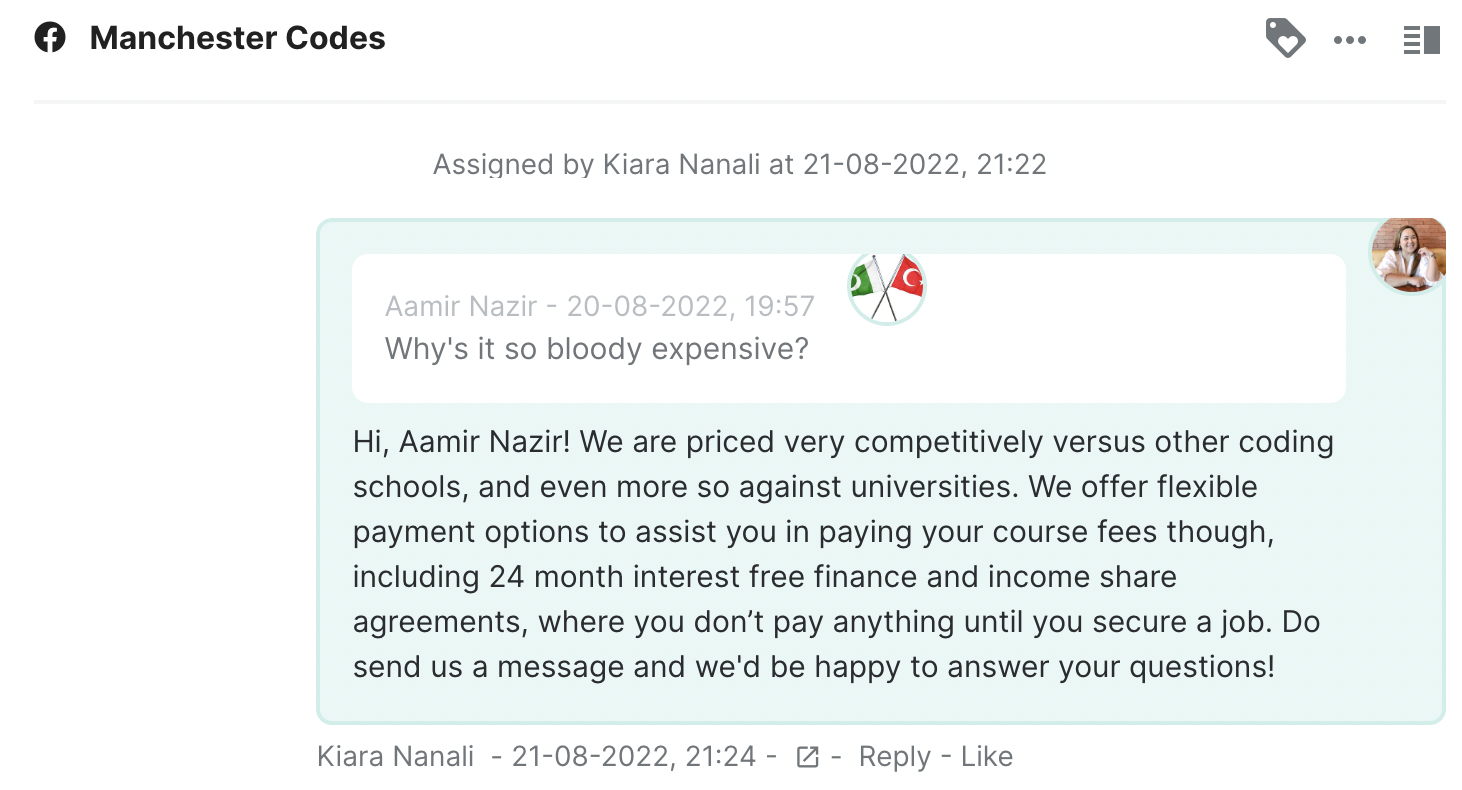Open the three-dots more options menu
1462x790 pixels.
(x=1349, y=40)
